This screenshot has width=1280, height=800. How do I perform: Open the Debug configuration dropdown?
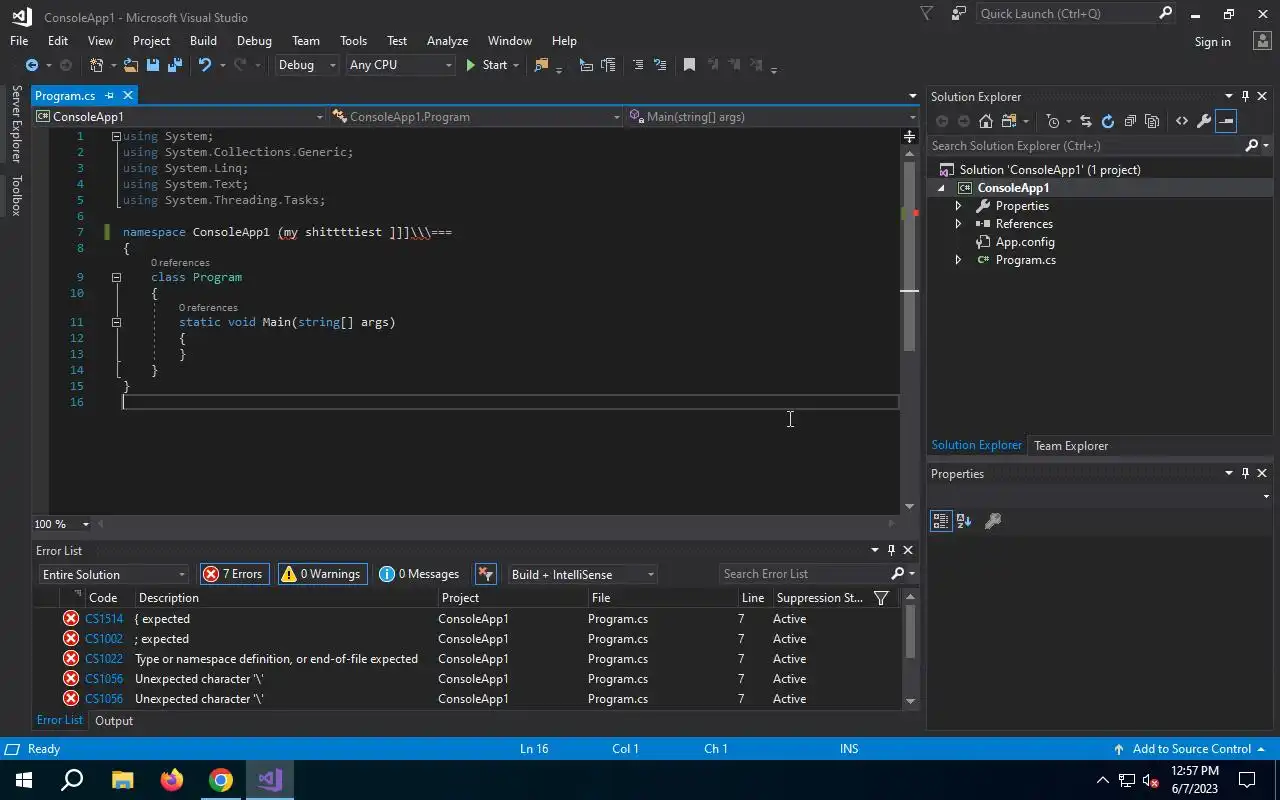(x=307, y=65)
